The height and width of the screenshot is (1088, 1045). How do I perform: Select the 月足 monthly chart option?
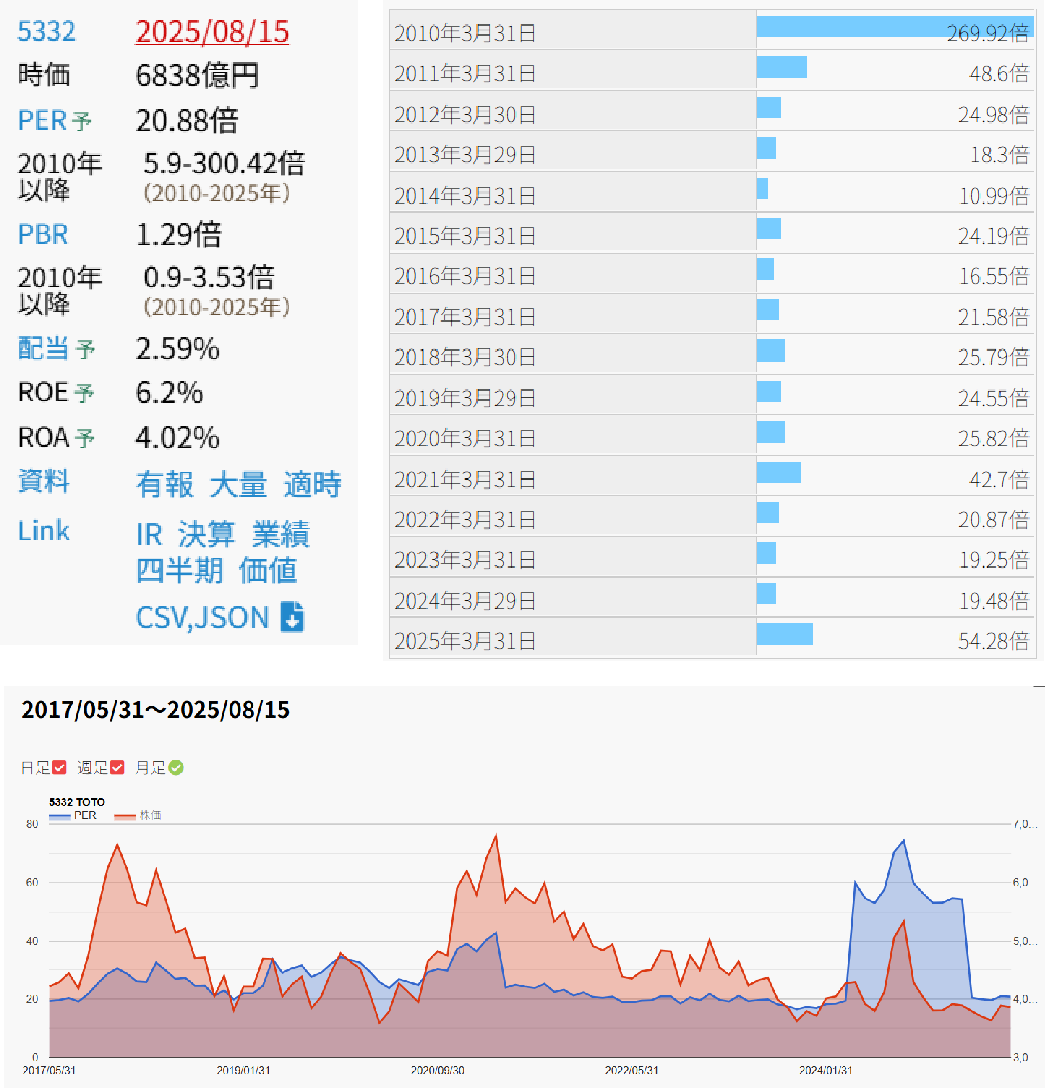[176, 768]
